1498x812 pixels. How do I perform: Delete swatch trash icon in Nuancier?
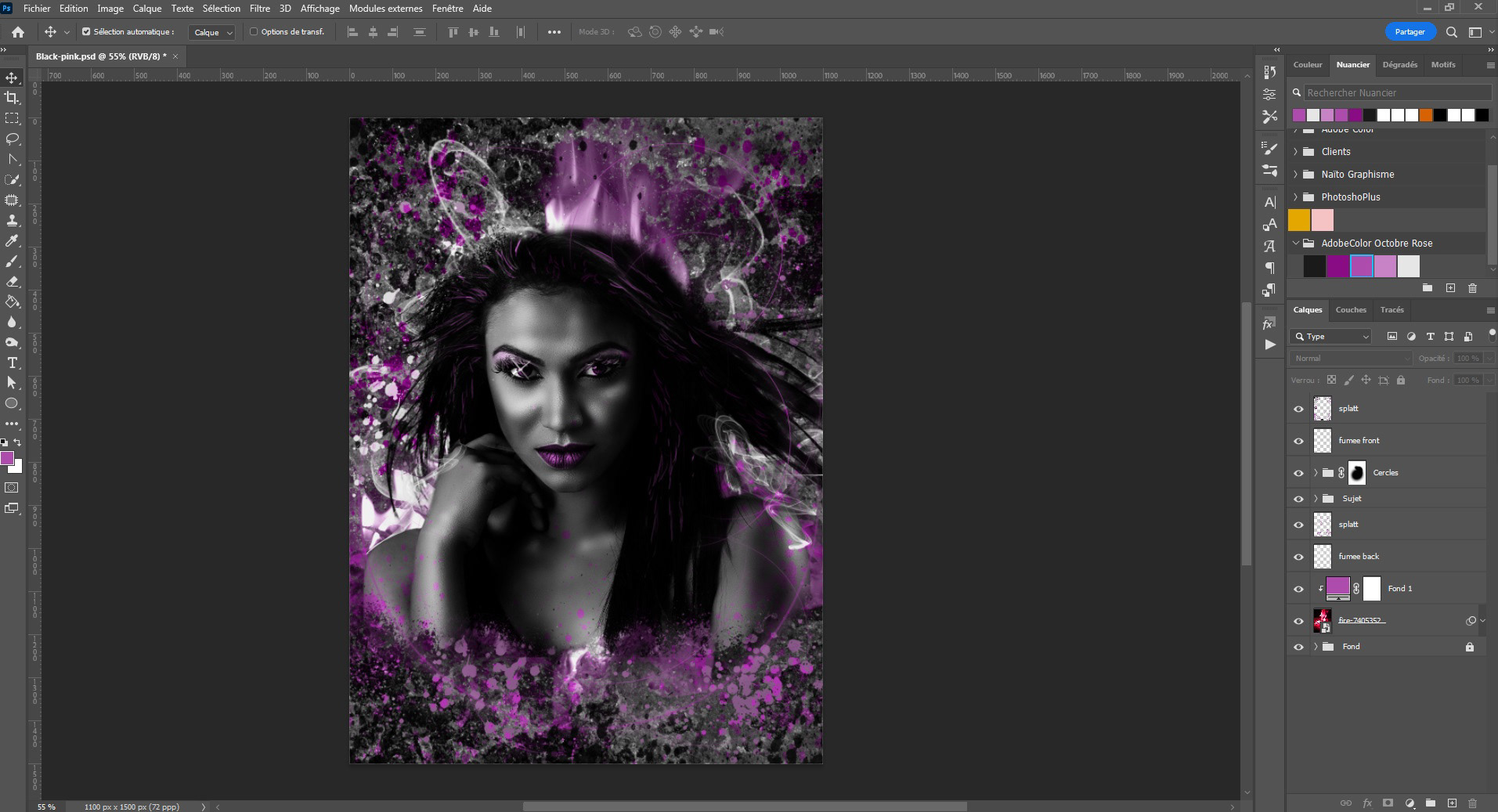1472,288
